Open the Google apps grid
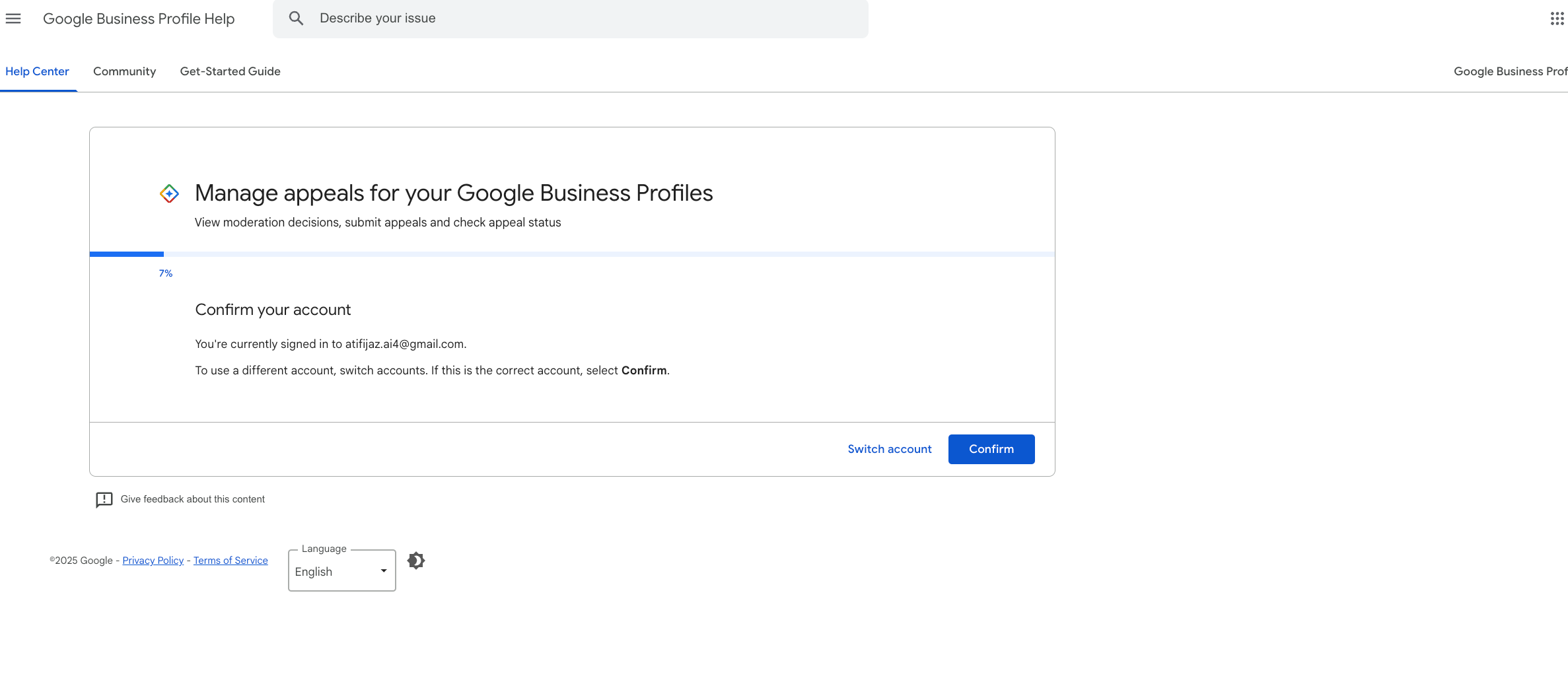The image size is (1568, 688). click(x=1557, y=18)
